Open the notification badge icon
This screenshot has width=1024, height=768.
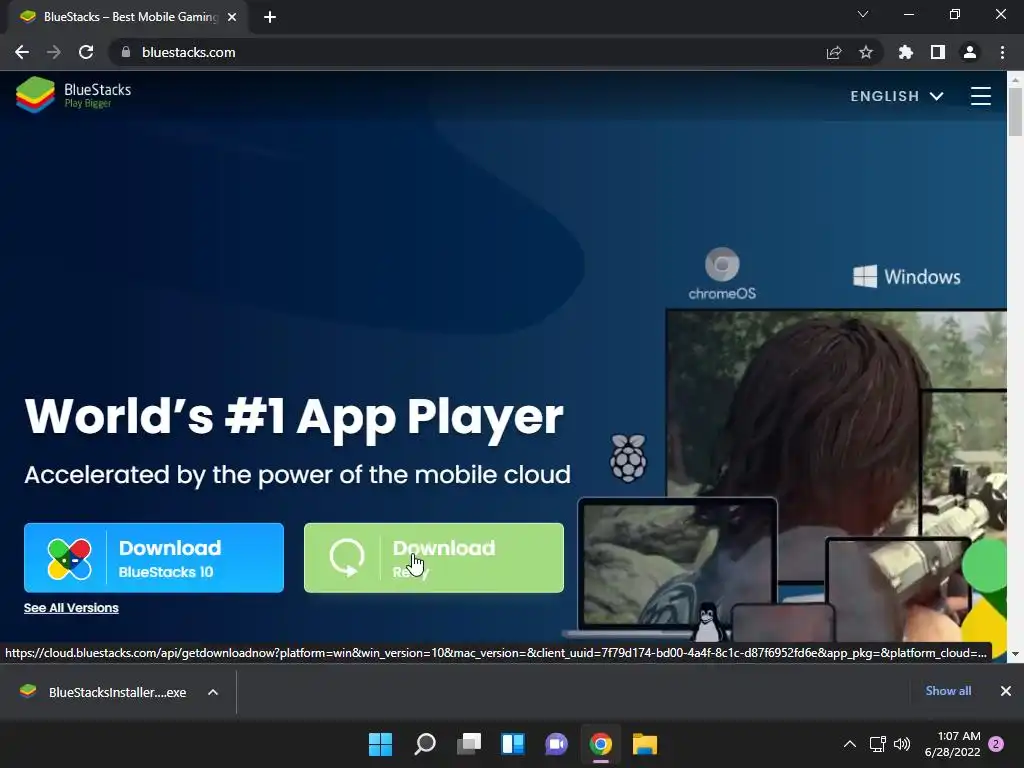[996, 744]
